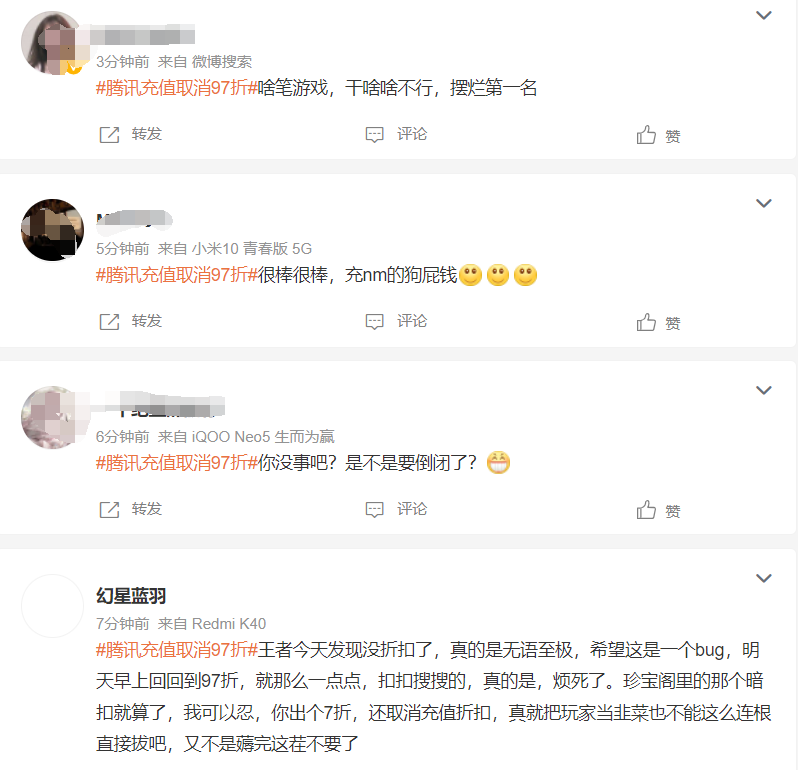
Task: Click repost icon on iQOO Neo5 post
Action: coord(109,509)
